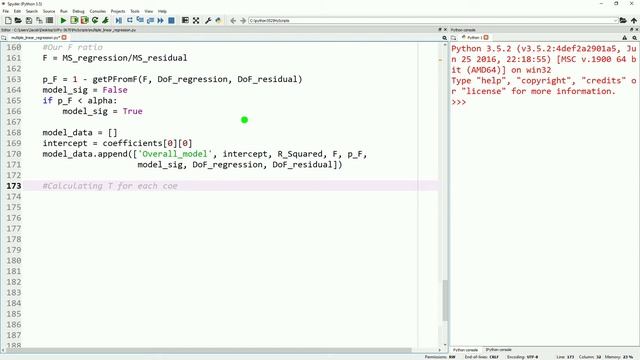
Task: Maximize the current pane
Action: point(196,20)
